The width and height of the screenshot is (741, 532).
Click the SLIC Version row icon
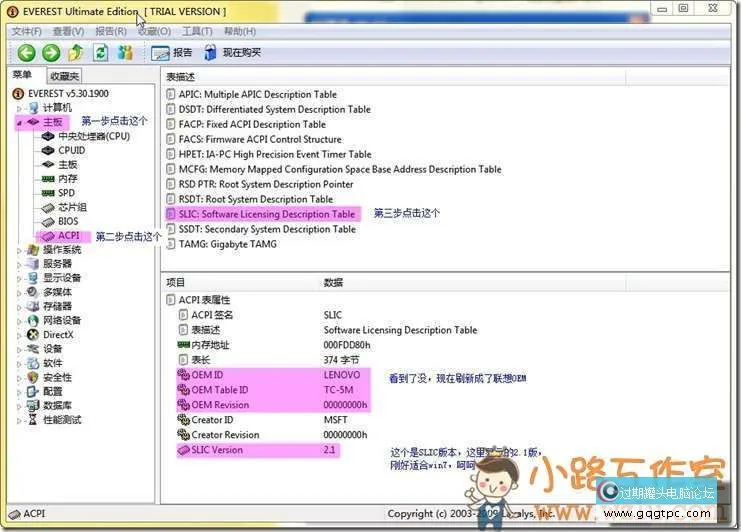tap(183, 450)
